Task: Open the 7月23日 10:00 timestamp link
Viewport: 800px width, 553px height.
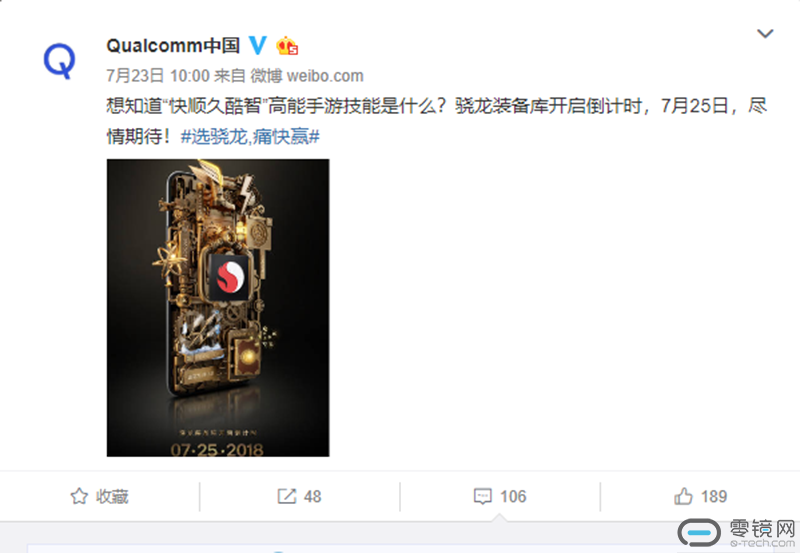Action: coord(158,76)
